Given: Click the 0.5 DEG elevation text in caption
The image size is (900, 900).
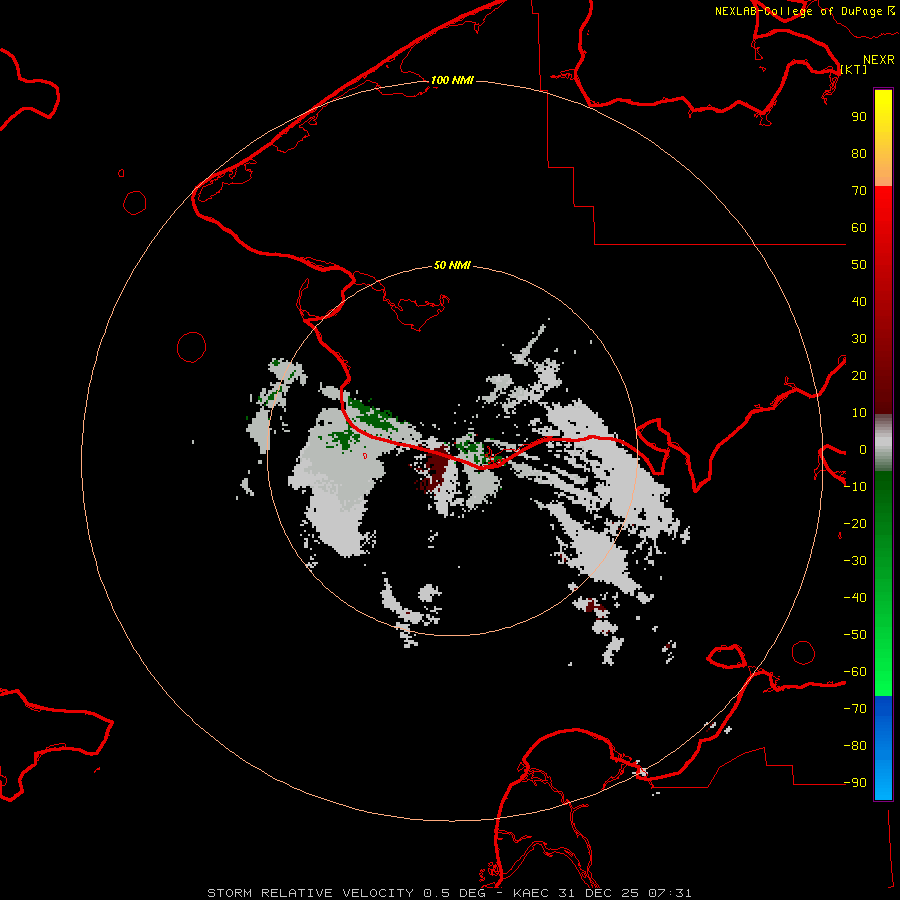Looking at the screenshot, I should pyautogui.click(x=454, y=893).
